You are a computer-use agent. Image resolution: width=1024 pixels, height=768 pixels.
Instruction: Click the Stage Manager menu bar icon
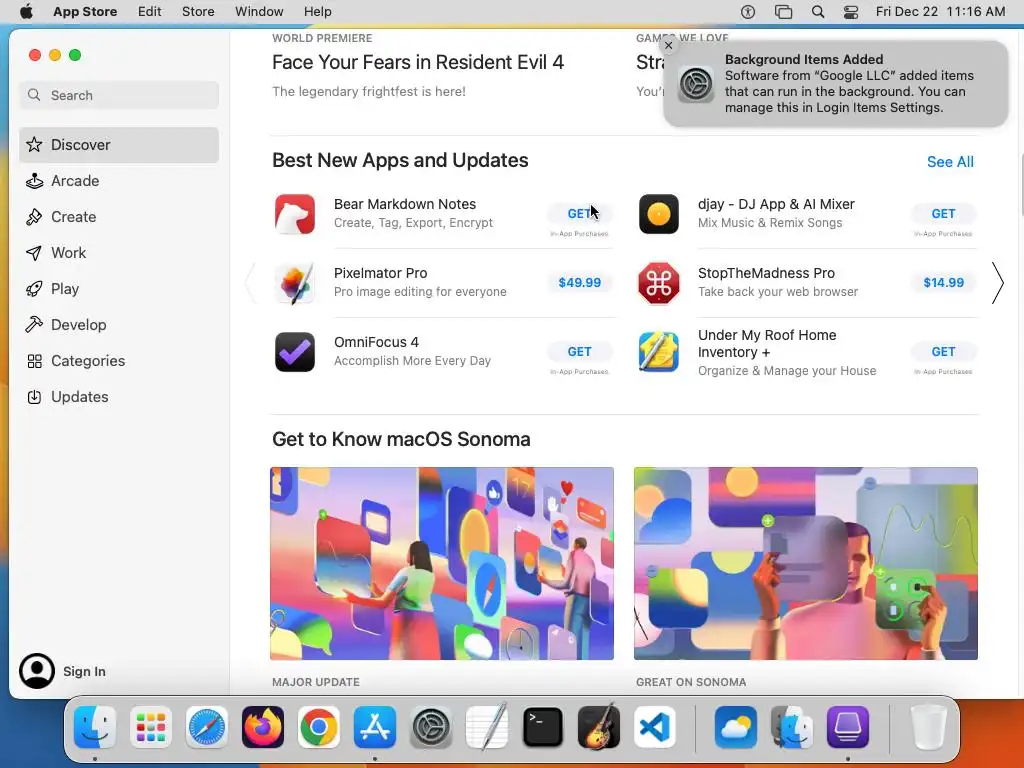(x=783, y=12)
